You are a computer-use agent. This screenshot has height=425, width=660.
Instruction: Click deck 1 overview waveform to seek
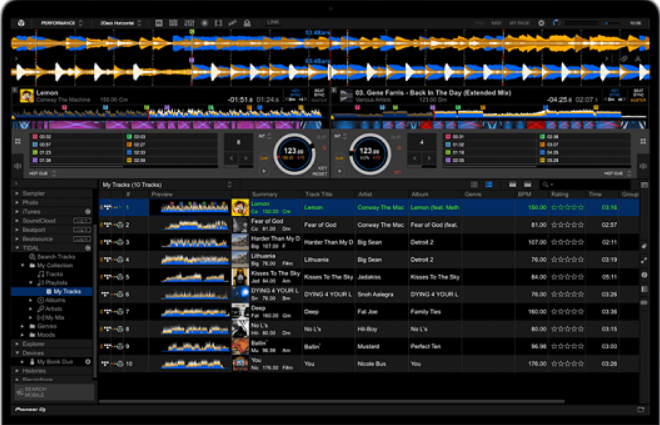[167, 113]
